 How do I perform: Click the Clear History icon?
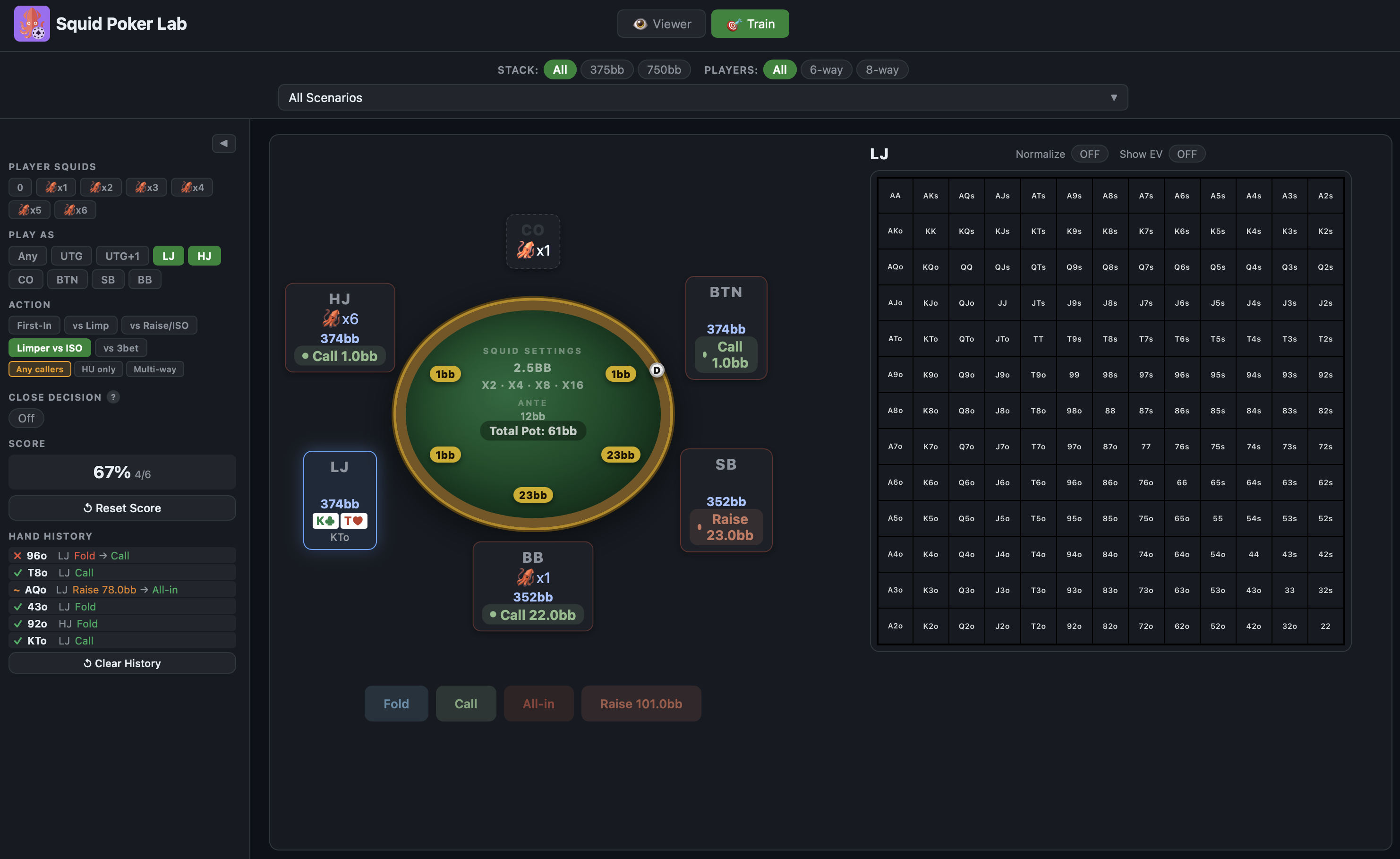coord(86,663)
